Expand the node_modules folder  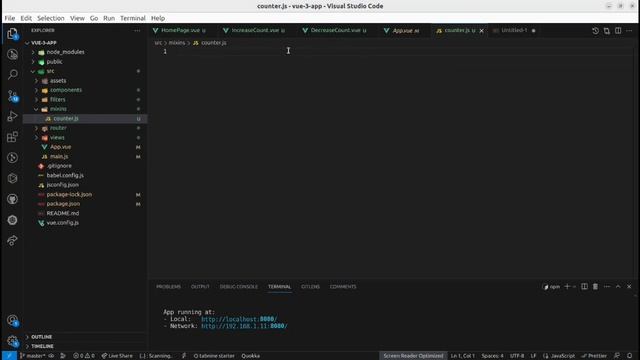(x=65, y=52)
